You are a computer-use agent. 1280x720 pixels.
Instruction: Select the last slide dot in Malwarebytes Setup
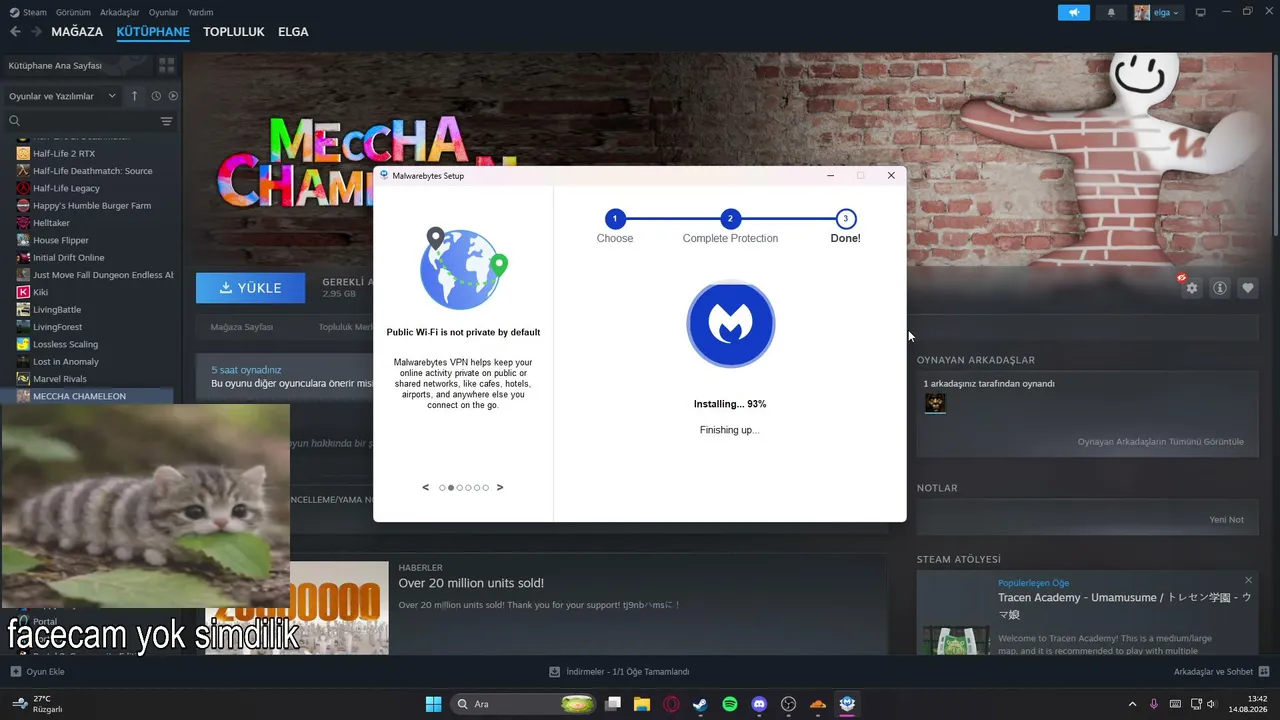[486, 488]
